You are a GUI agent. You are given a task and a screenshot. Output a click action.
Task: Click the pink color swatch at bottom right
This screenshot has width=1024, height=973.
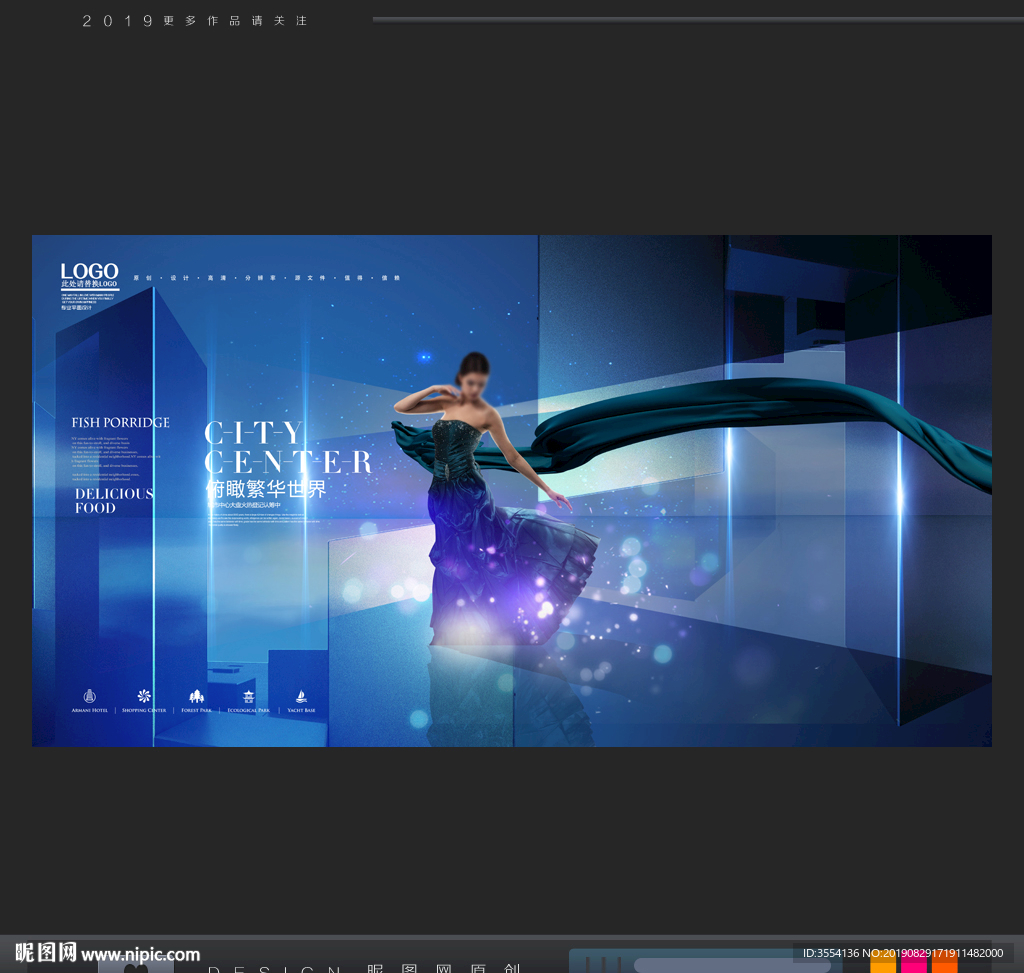point(914,965)
